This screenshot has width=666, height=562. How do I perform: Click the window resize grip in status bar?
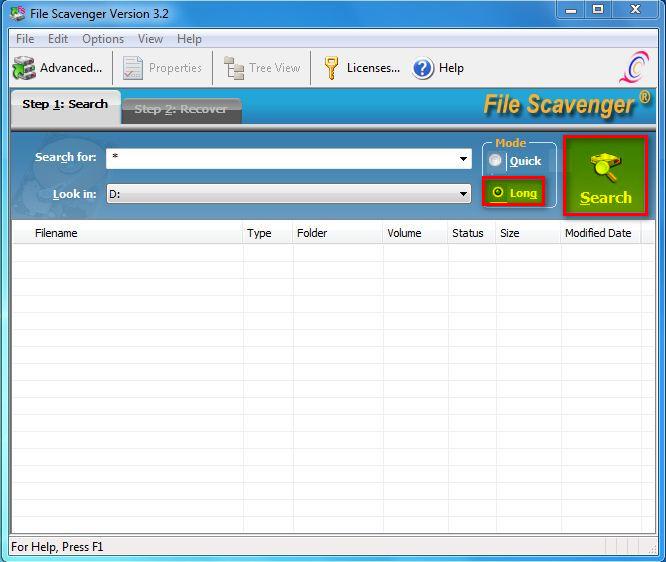coord(652,549)
